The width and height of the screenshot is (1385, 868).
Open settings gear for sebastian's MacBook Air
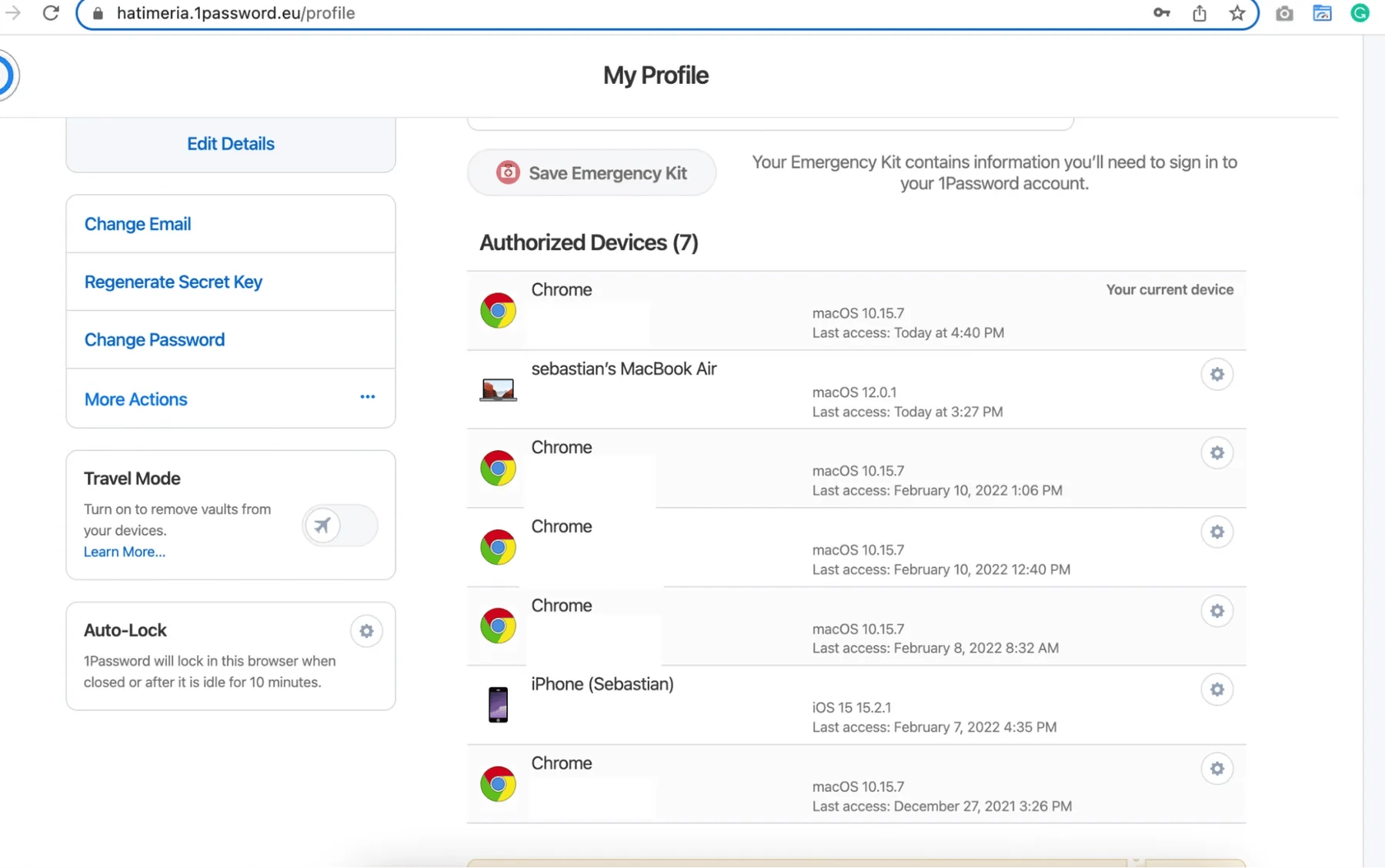(1216, 375)
